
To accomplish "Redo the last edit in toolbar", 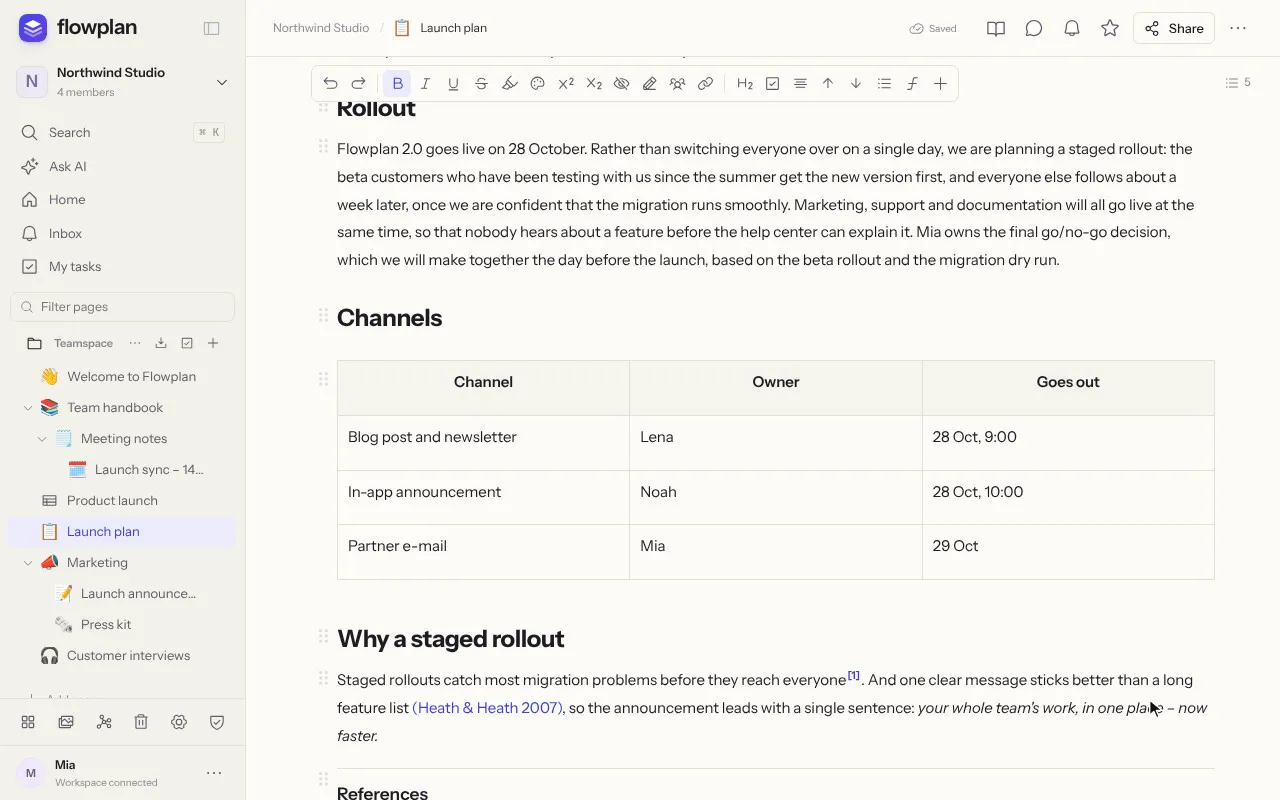I will point(358,84).
